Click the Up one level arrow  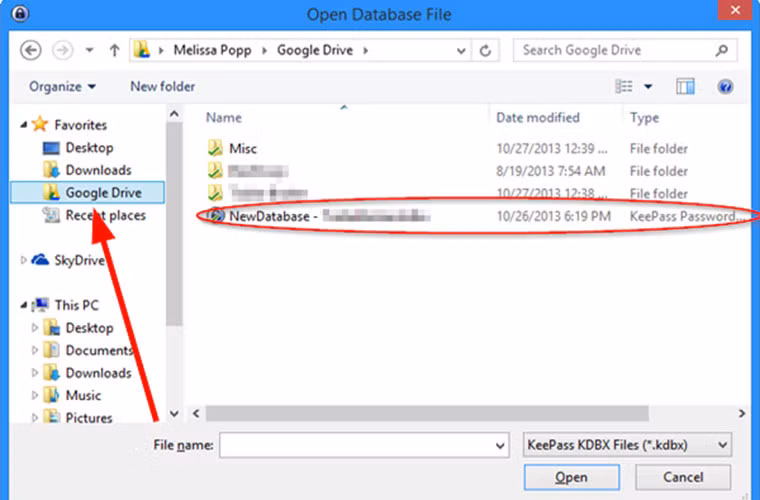[115, 50]
